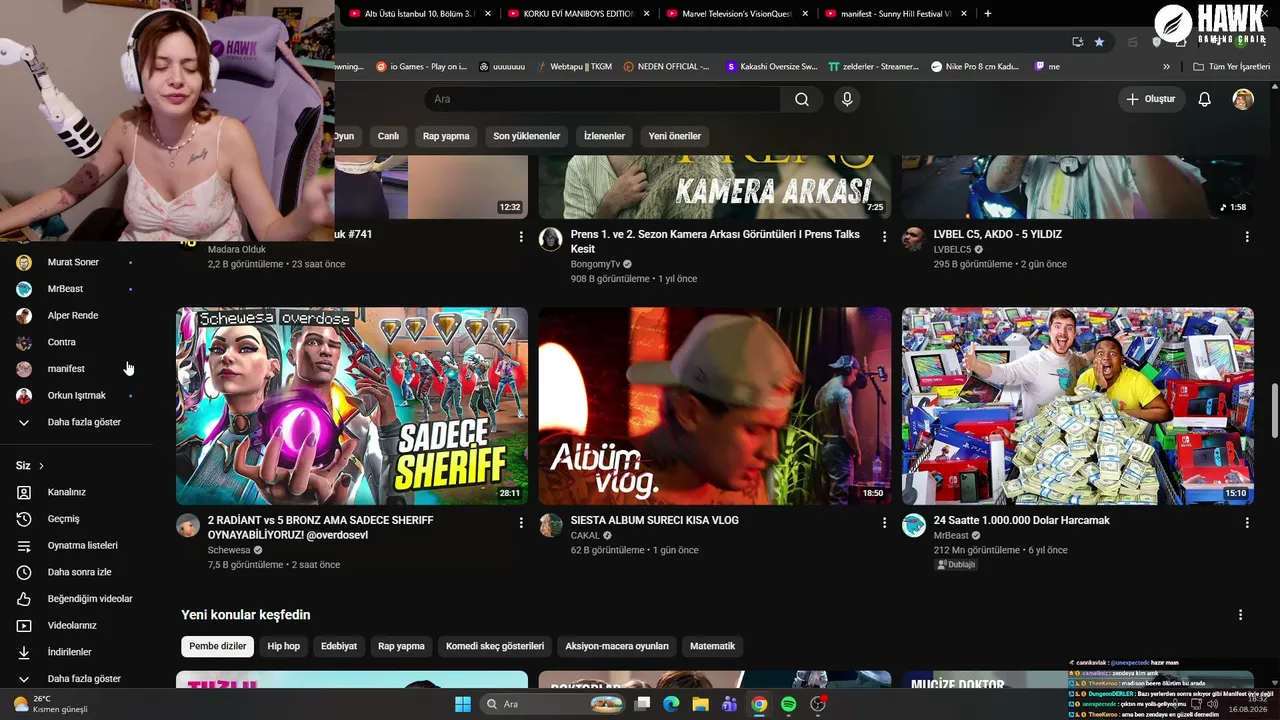The height and width of the screenshot is (720, 1280).
Task: Select the Pembe diziler topic chip
Action: tap(218, 646)
